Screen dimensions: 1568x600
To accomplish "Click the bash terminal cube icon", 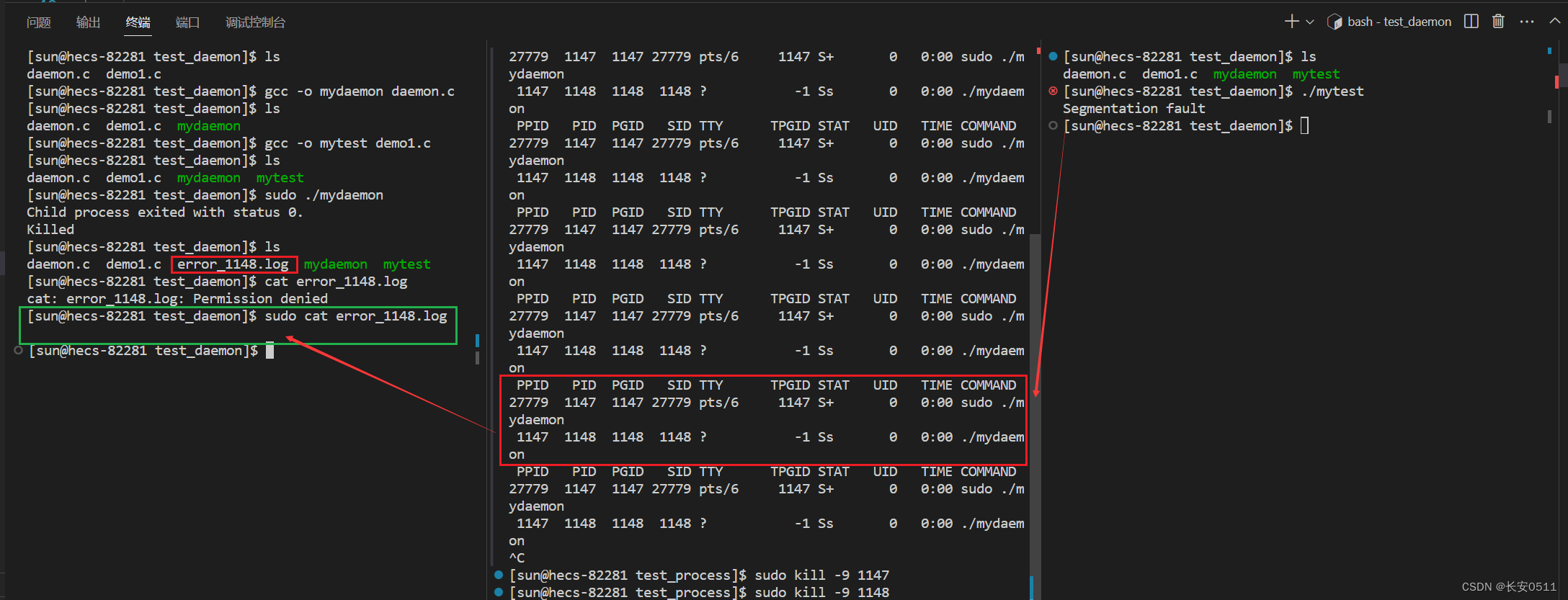I will pos(1335,22).
